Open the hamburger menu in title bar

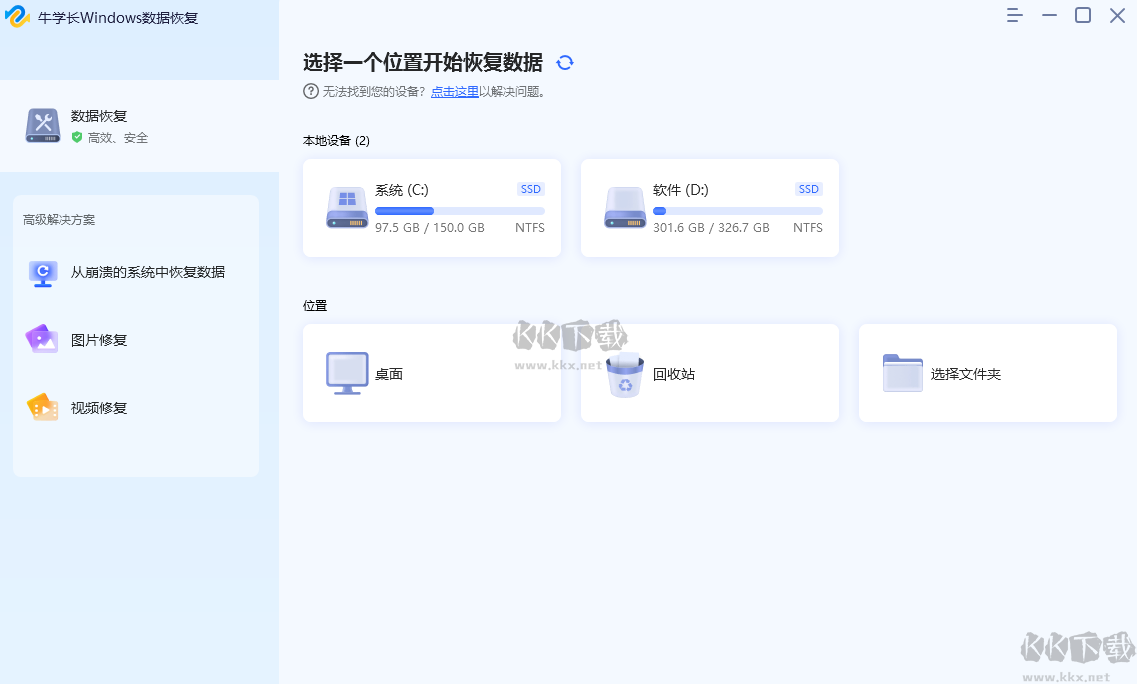1015,15
